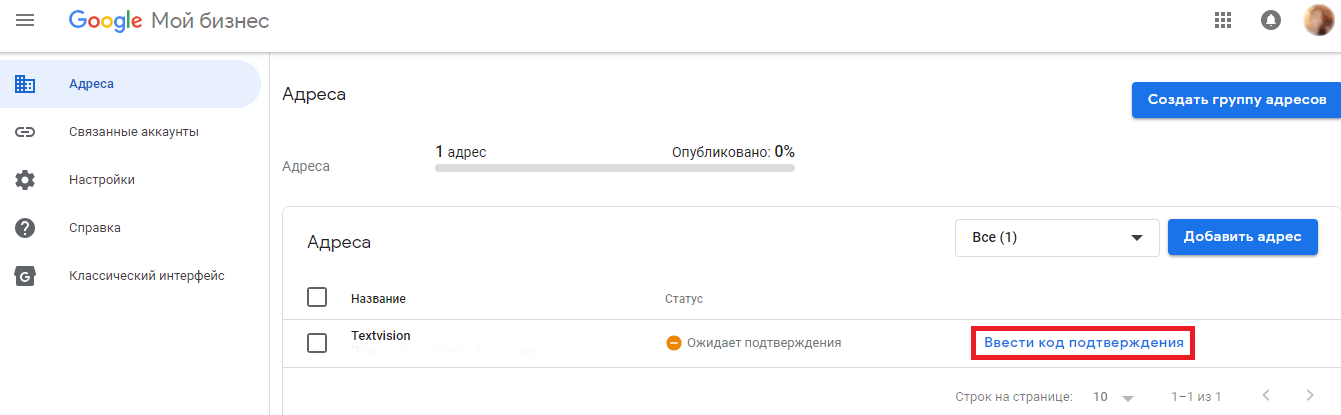Select Связанные аккаунты in the sidebar
The image size is (1341, 415).
pos(133,132)
